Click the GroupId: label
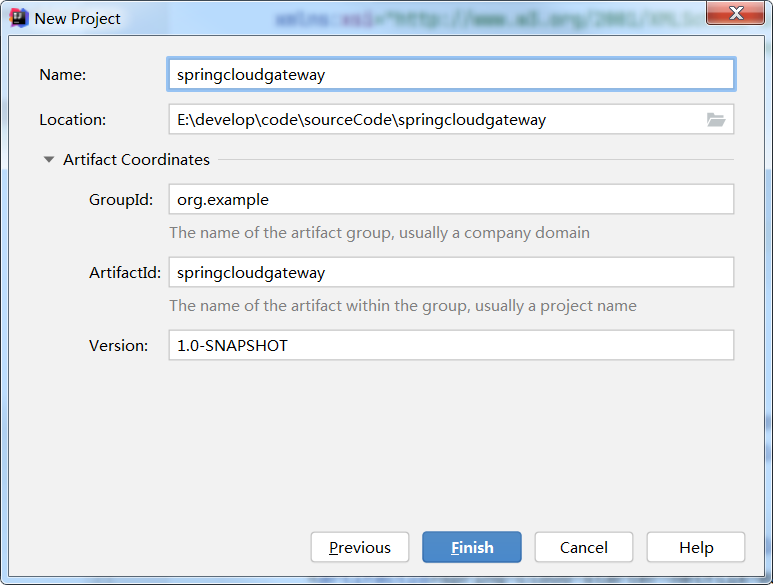This screenshot has width=773, height=585. 121,199
